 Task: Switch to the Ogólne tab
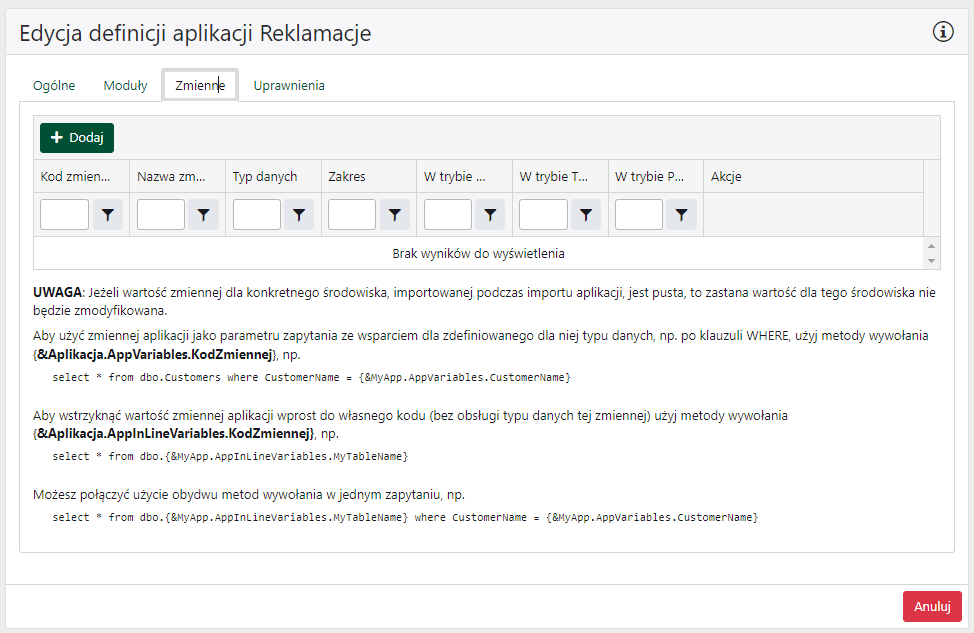pos(54,85)
